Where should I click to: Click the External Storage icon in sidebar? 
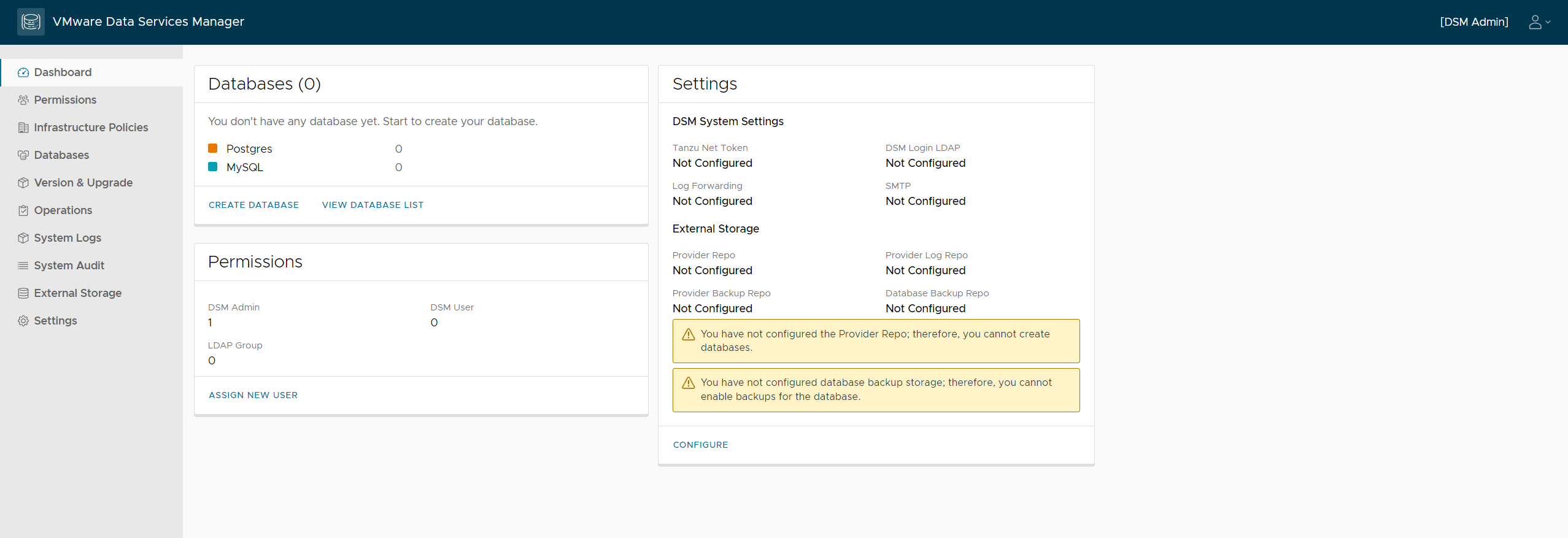tap(23, 293)
